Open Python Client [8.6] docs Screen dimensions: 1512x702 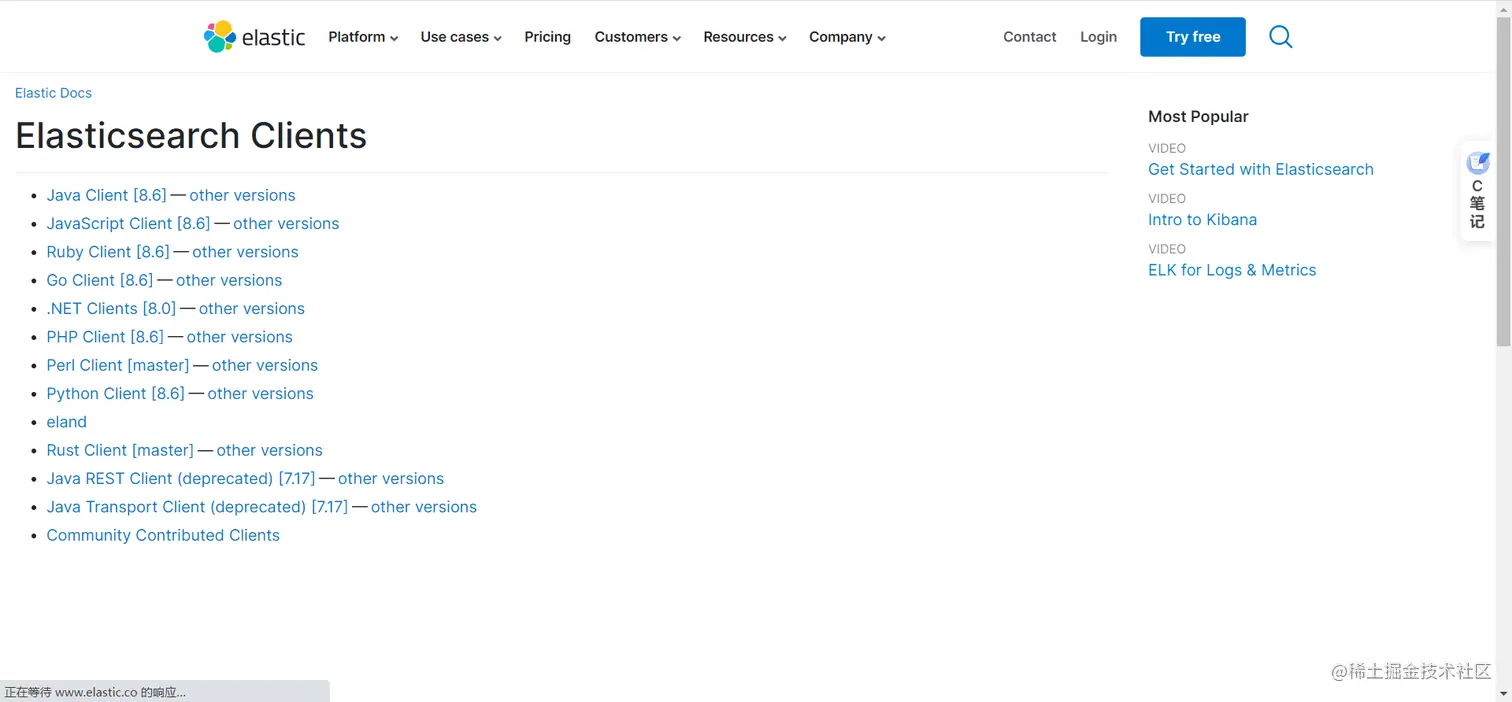pos(116,393)
